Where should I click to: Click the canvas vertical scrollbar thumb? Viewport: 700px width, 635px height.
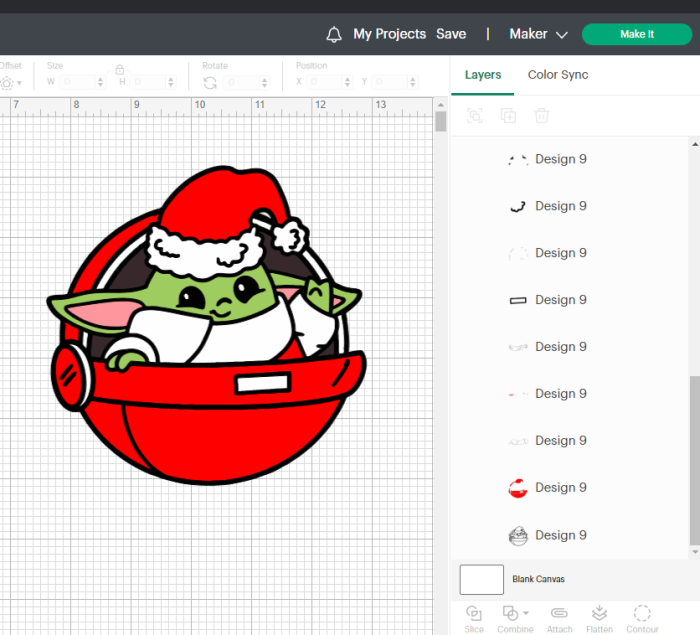click(x=441, y=121)
